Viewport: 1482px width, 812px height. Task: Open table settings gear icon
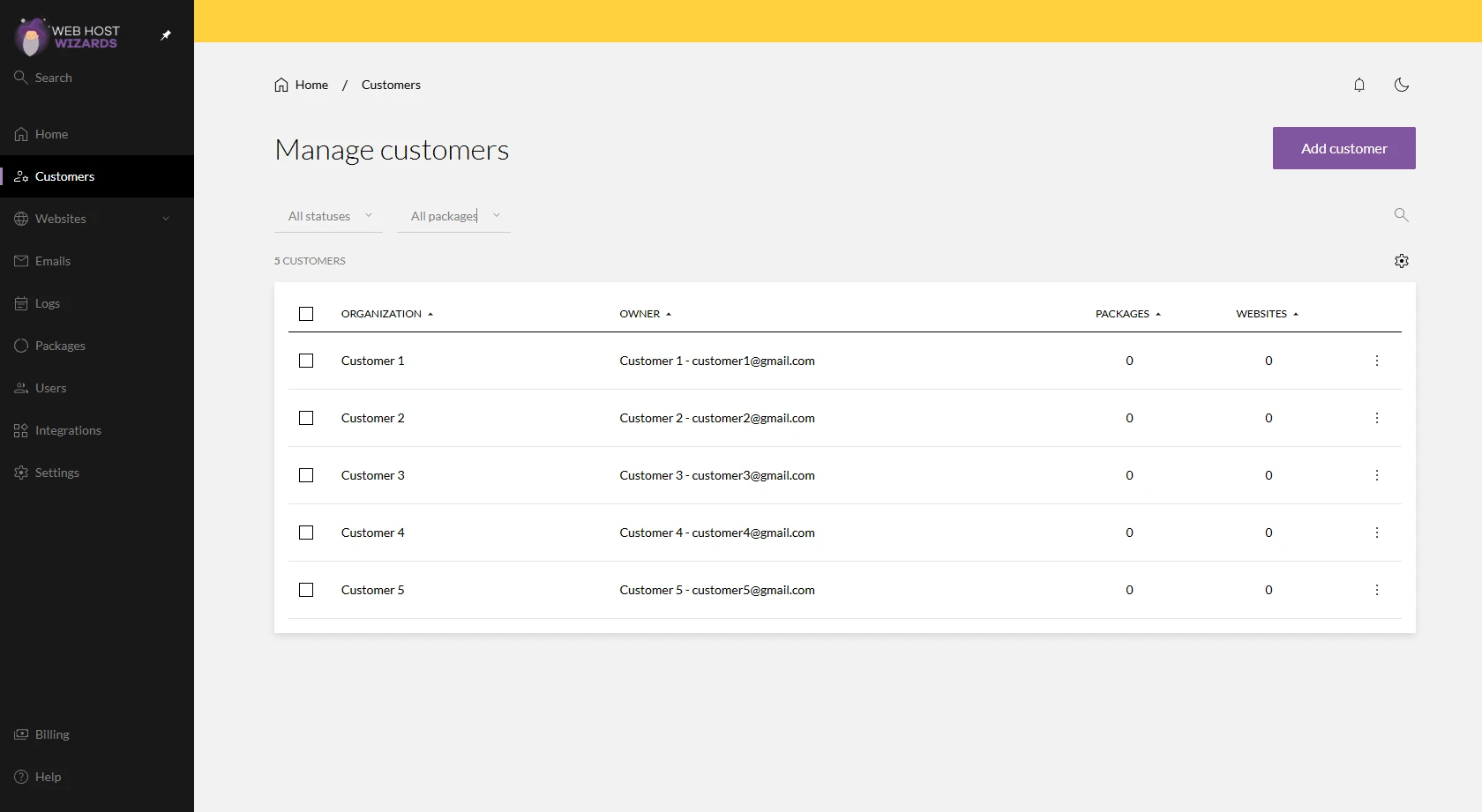coord(1402,261)
